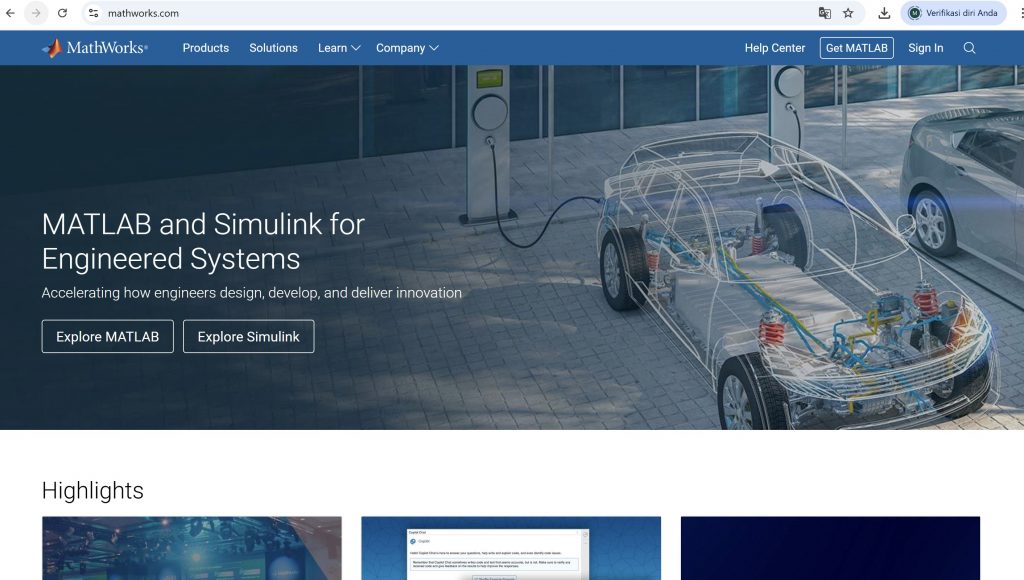Open site search magnifier icon

click(x=969, y=48)
